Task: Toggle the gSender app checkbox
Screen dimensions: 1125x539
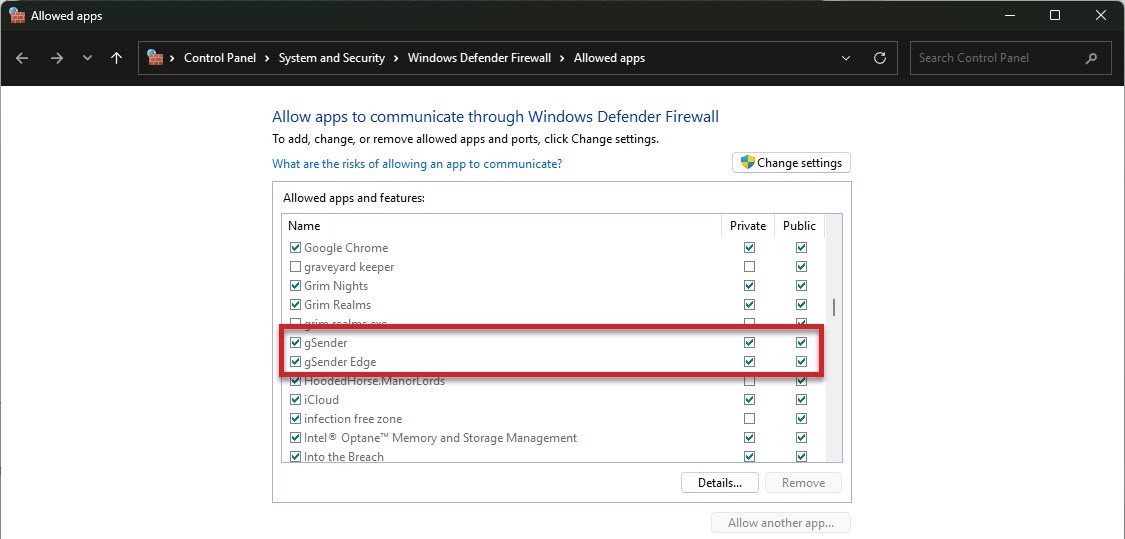Action: click(295, 343)
